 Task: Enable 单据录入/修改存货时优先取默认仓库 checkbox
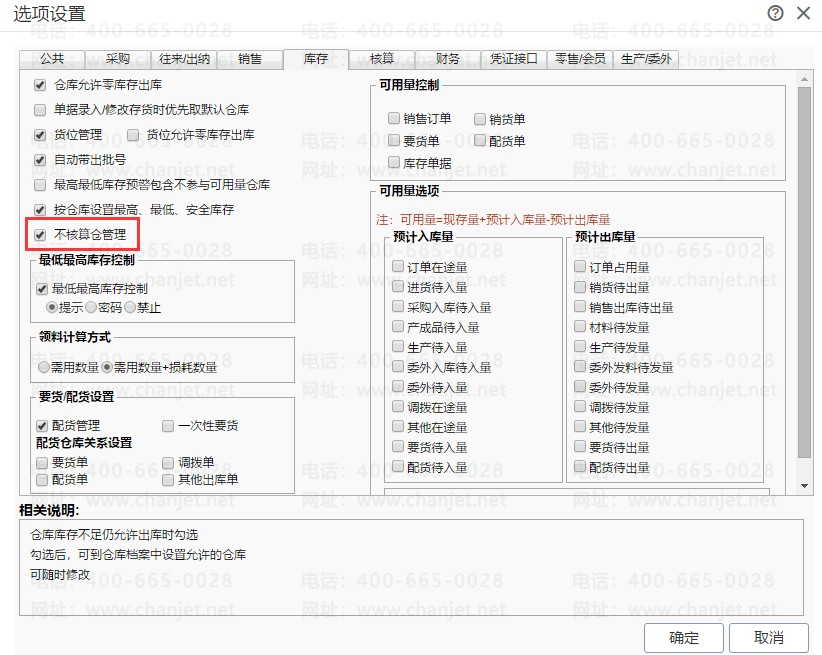click(40, 110)
